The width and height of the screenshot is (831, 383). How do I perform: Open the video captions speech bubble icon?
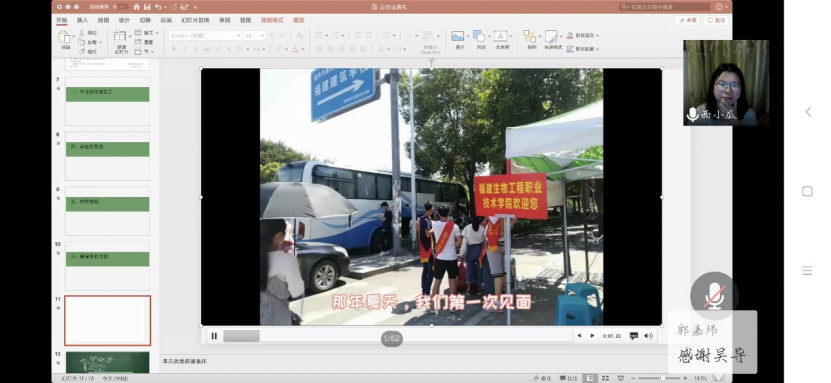click(x=633, y=336)
